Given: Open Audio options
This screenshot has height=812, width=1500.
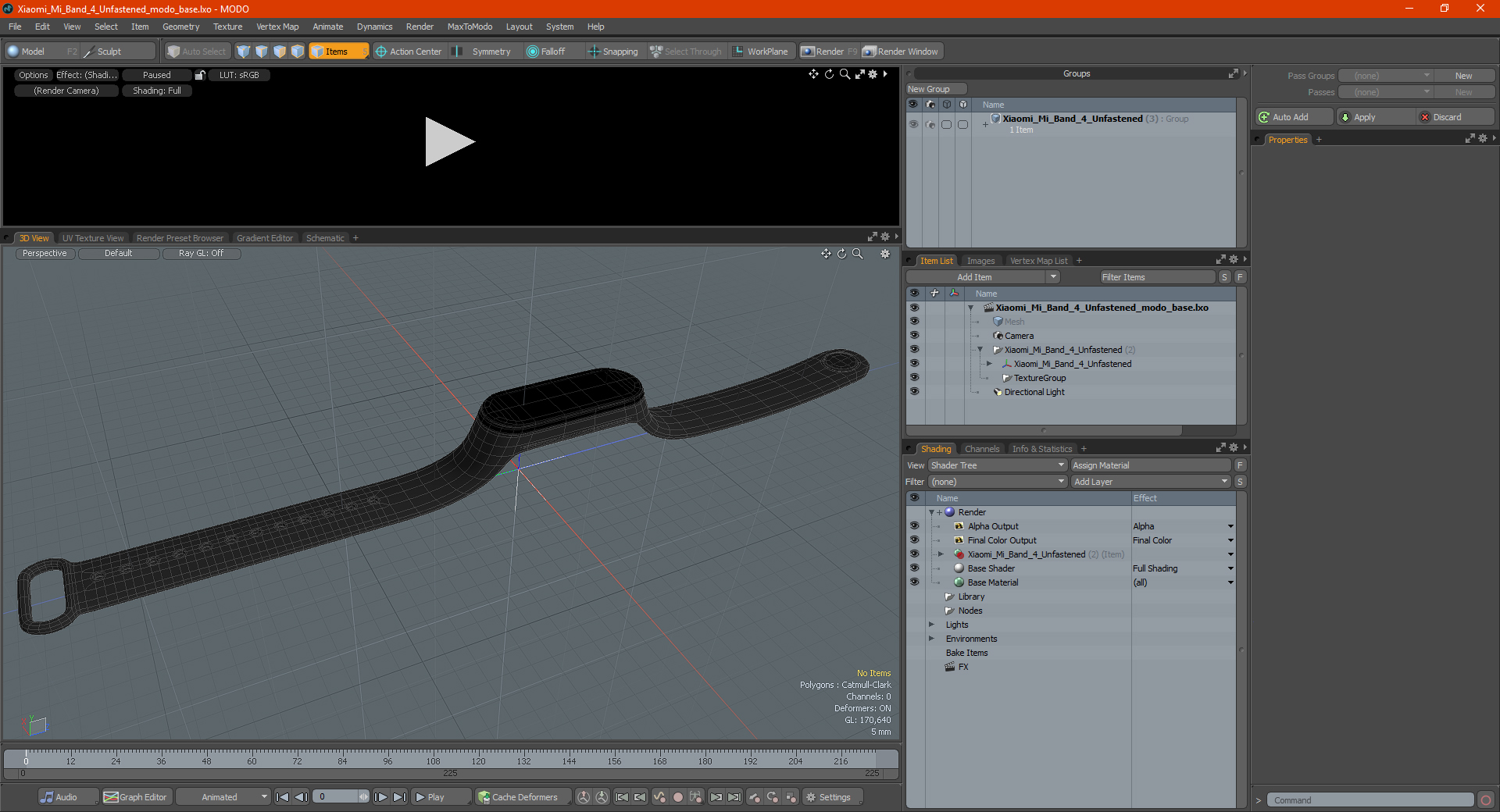Looking at the screenshot, I should [x=67, y=797].
